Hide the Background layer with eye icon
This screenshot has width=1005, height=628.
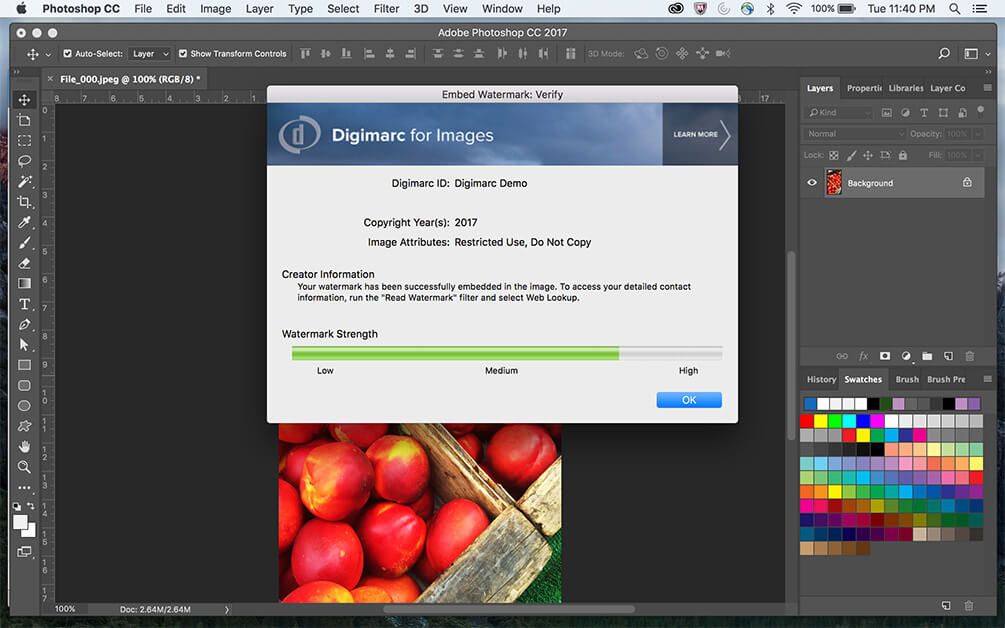click(x=812, y=183)
